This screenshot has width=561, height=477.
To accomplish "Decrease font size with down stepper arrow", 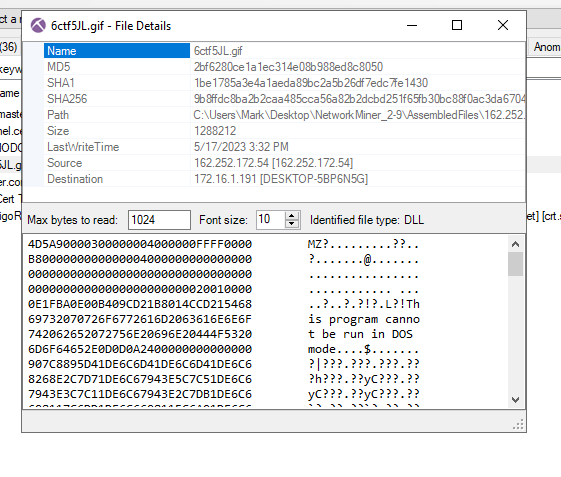I will coord(292,224).
